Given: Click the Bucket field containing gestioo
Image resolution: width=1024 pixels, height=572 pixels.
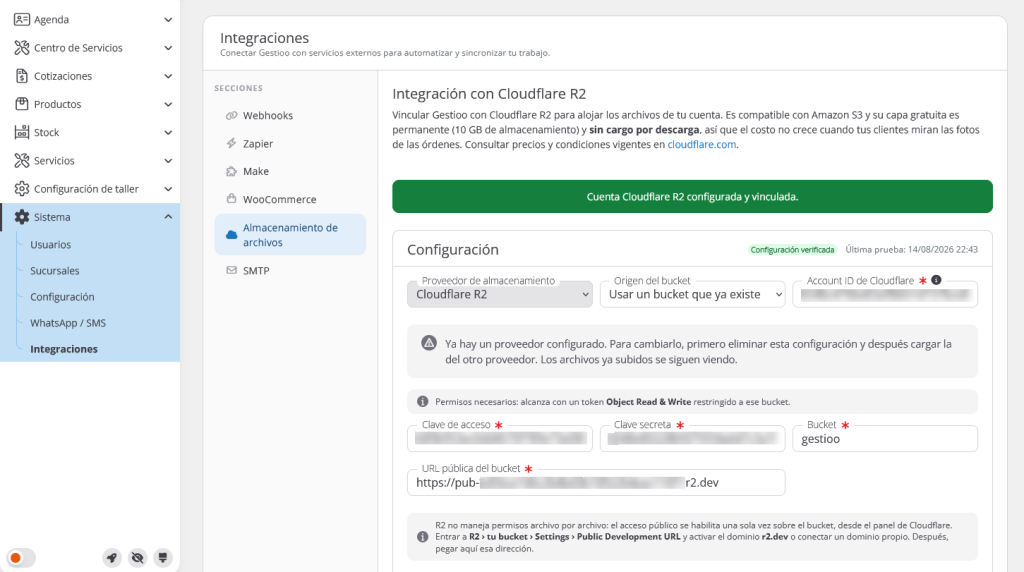Looking at the screenshot, I should 885,439.
